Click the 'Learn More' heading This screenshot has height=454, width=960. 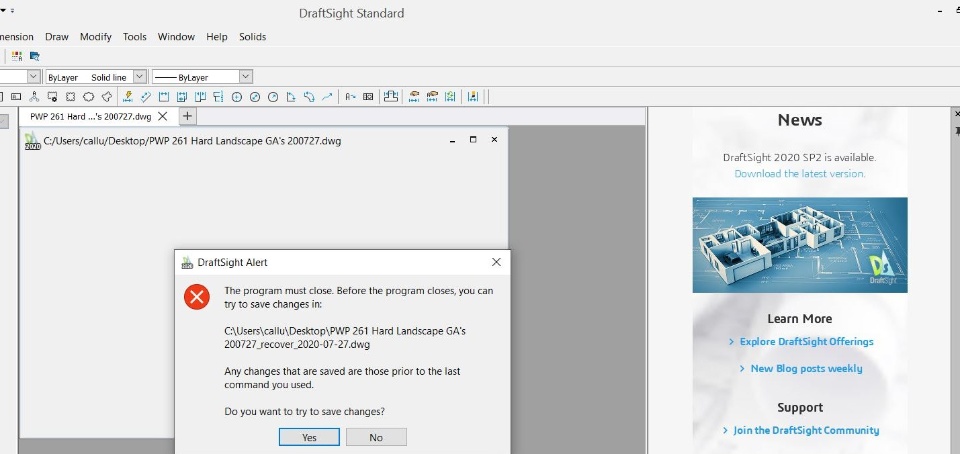[800, 319]
